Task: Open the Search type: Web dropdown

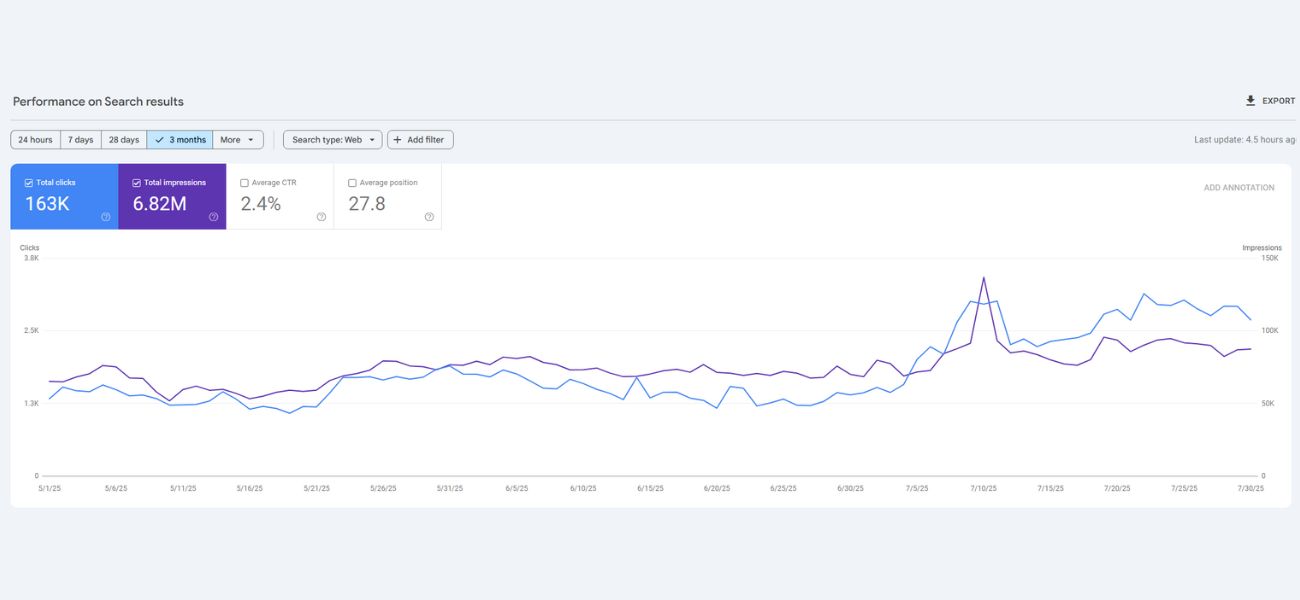Action: click(330, 139)
